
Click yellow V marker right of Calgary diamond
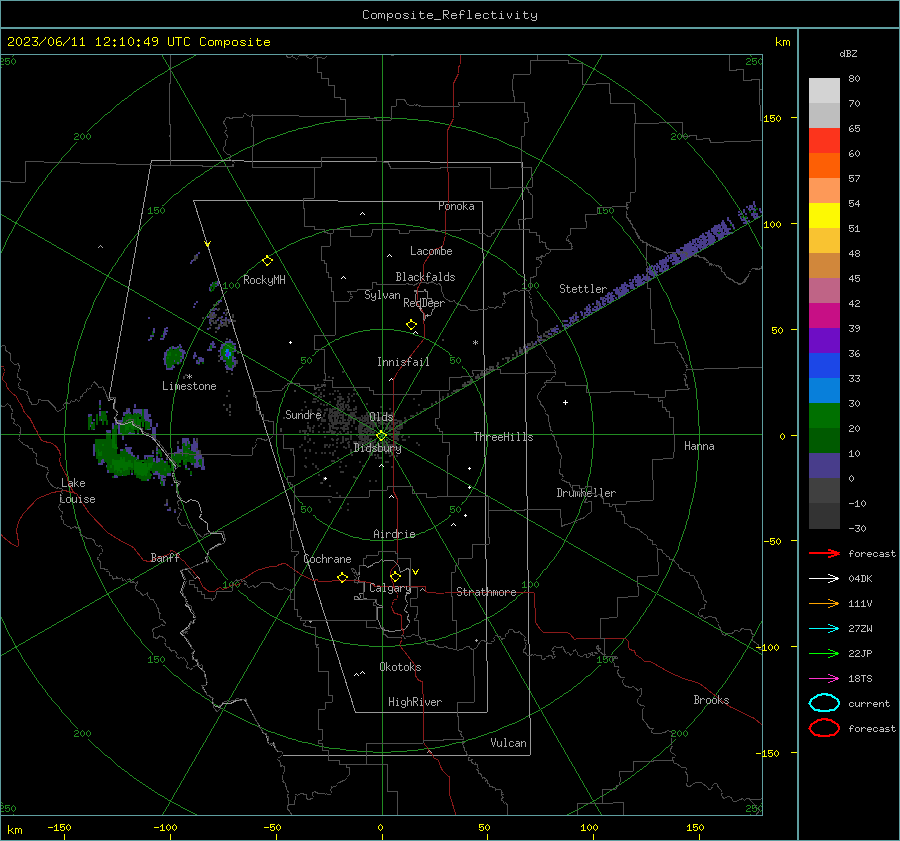click(416, 572)
